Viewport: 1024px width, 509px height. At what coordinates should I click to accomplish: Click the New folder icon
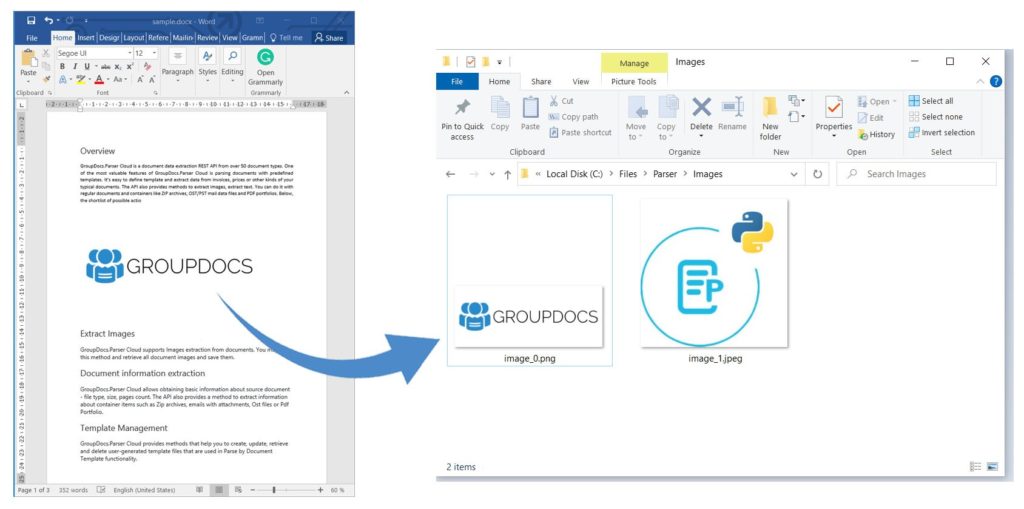point(770,118)
